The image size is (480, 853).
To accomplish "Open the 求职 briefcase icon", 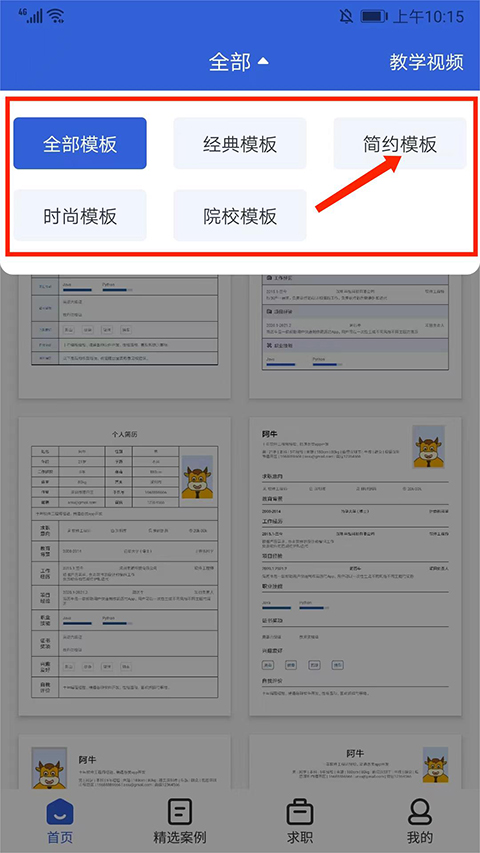I will tap(300, 812).
